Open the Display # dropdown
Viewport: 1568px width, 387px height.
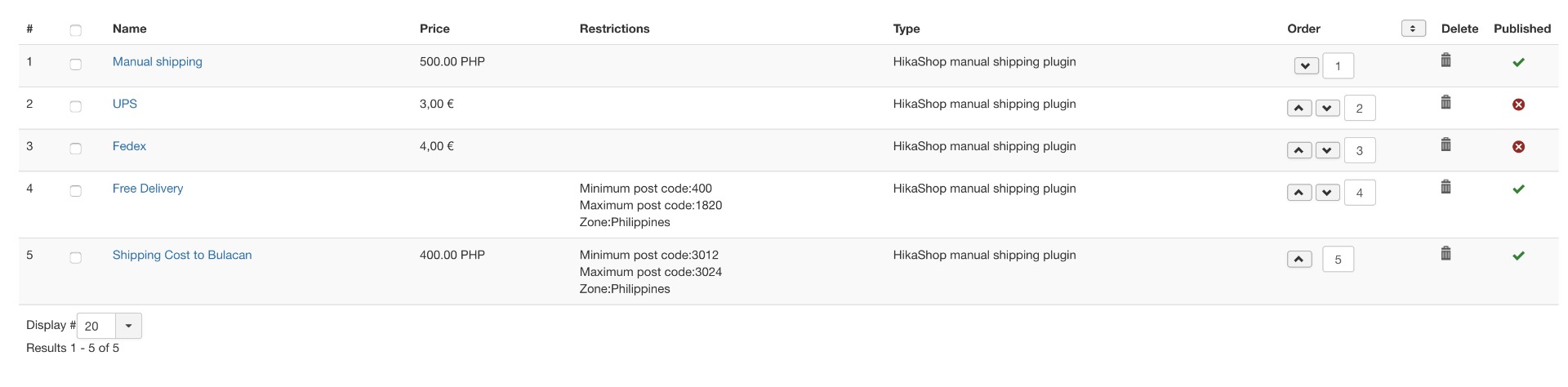point(128,326)
